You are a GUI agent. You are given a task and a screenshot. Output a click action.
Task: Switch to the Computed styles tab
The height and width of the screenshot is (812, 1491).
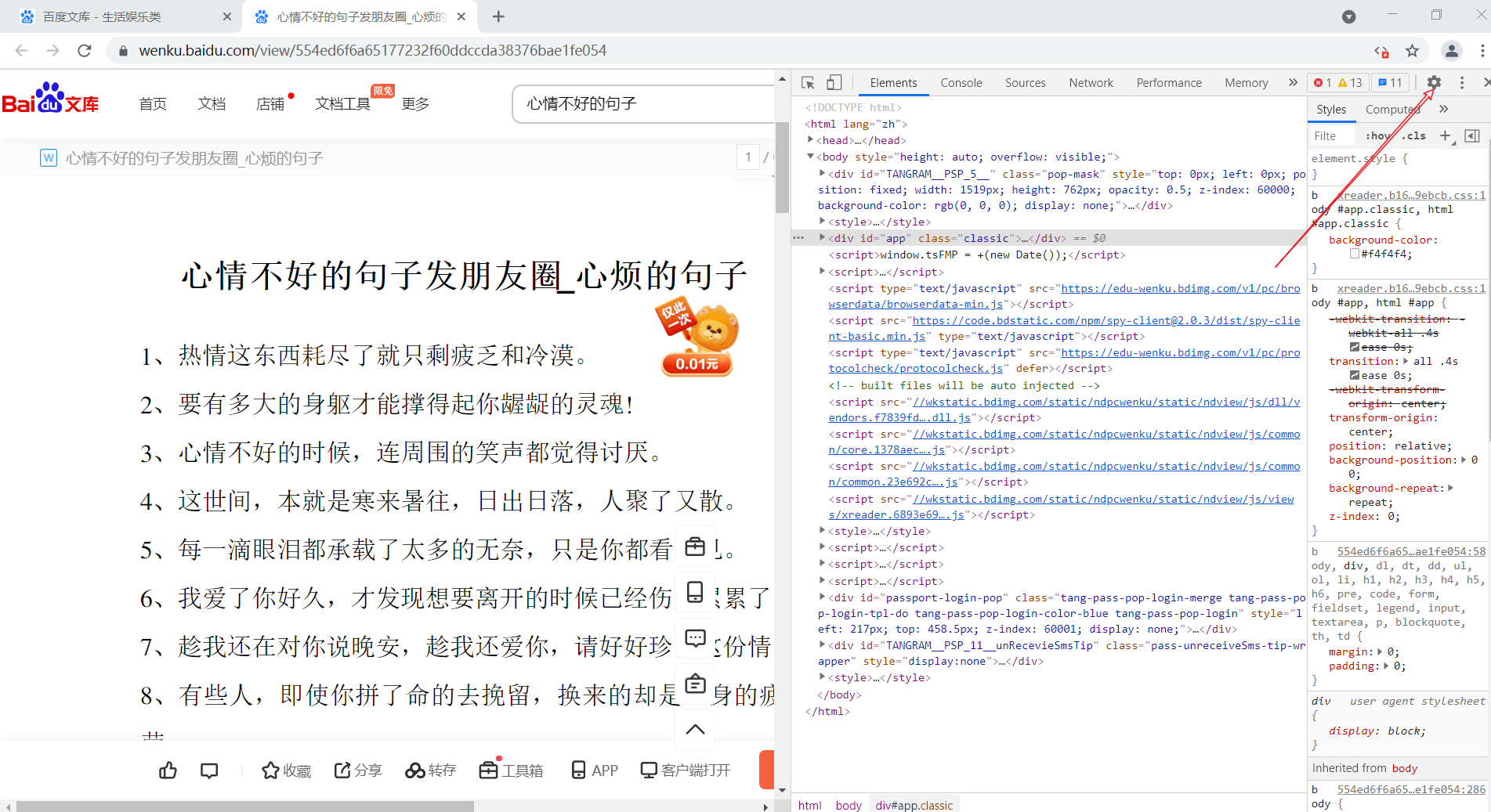pos(1393,110)
